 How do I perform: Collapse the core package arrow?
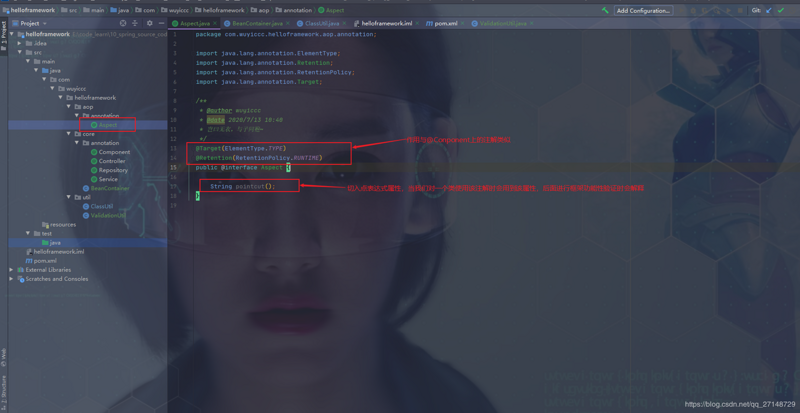[x=69, y=134]
